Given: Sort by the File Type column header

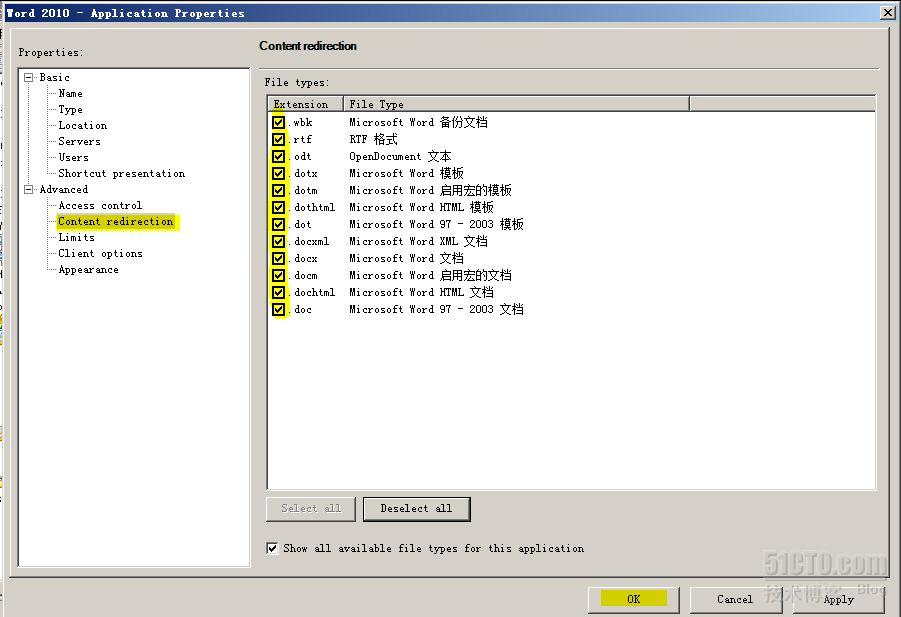Looking at the screenshot, I should (516, 104).
